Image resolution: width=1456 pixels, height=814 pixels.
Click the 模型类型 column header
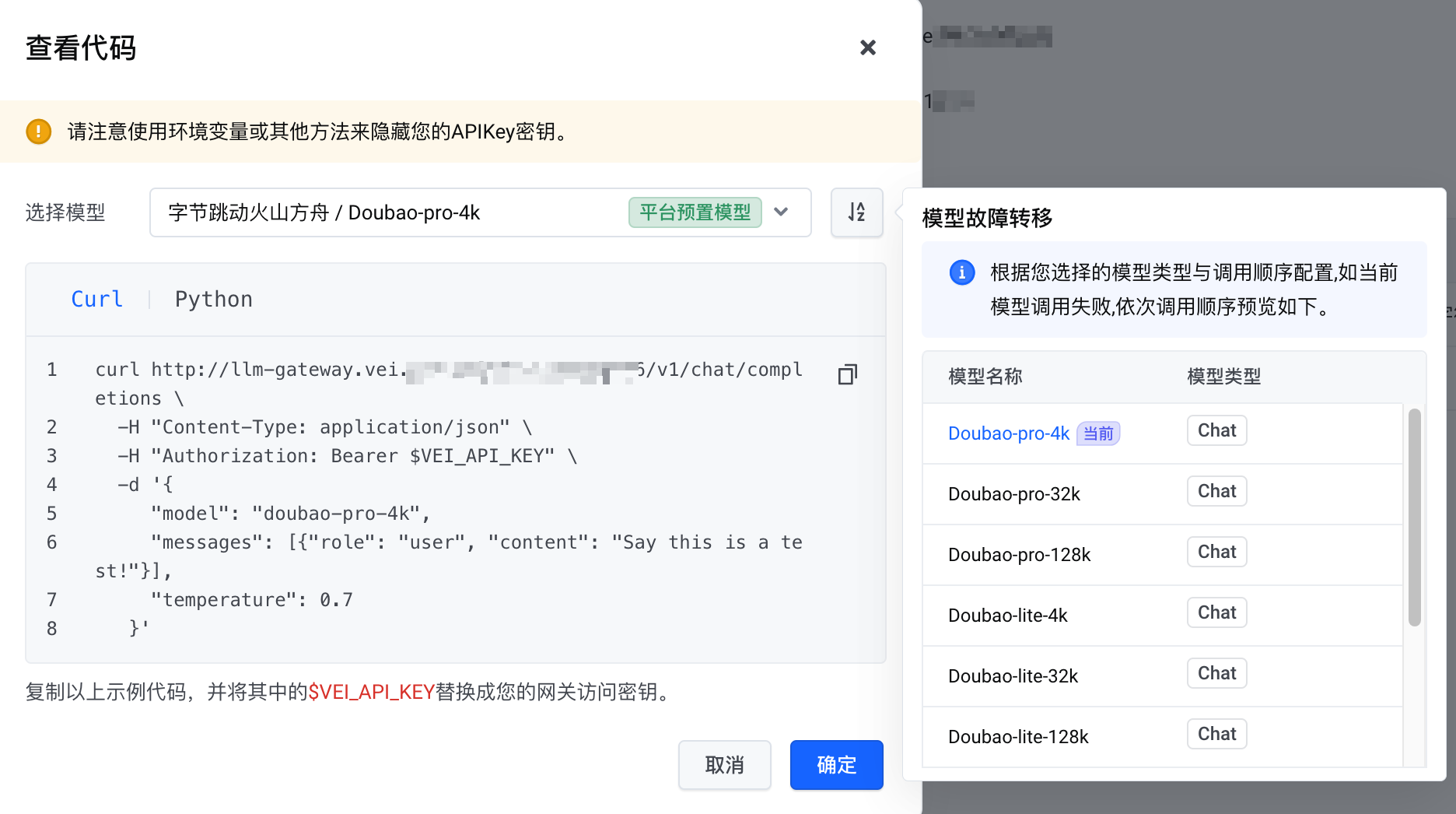coord(1224,377)
